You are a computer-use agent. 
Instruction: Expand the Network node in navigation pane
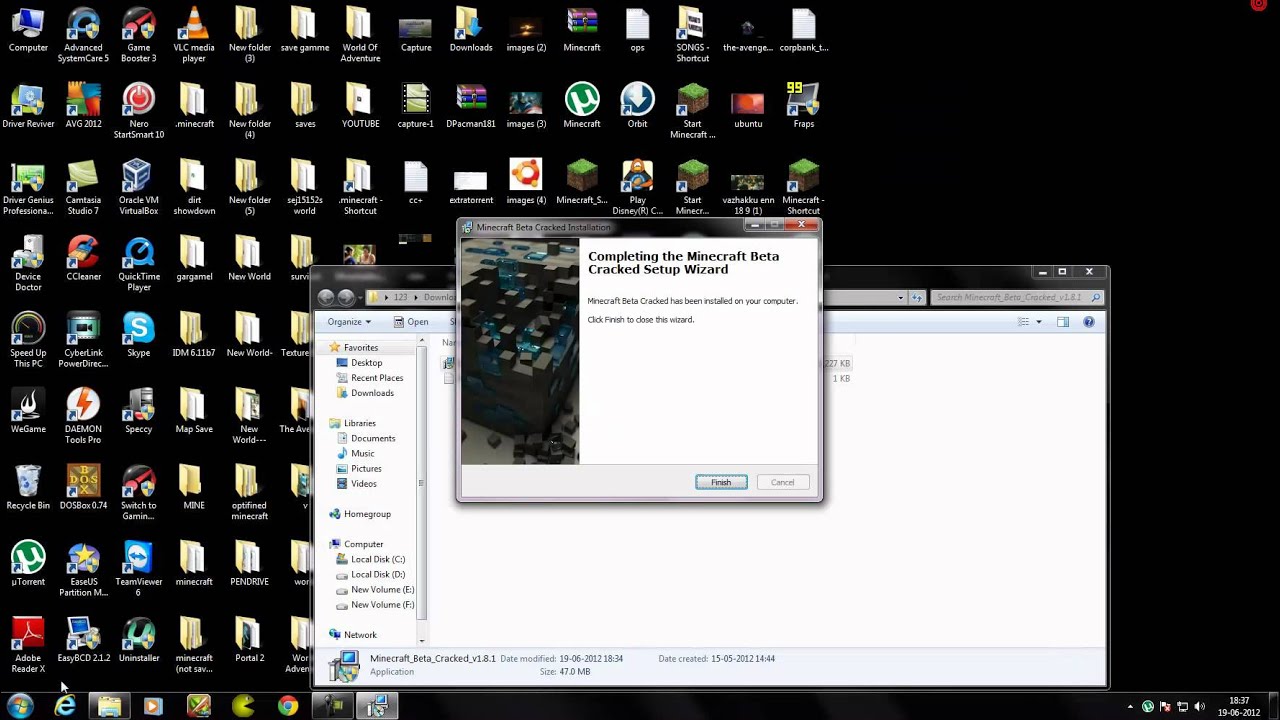(x=334, y=635)
